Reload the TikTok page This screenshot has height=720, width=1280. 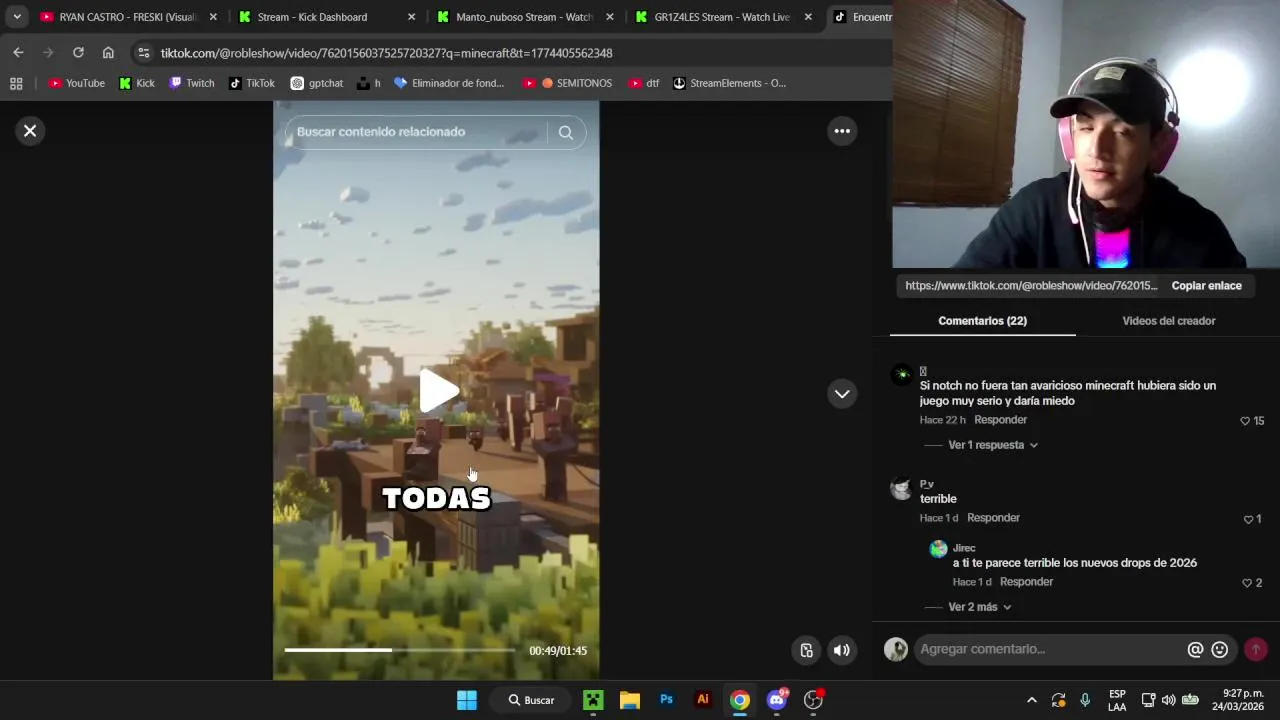click(78, 53)
